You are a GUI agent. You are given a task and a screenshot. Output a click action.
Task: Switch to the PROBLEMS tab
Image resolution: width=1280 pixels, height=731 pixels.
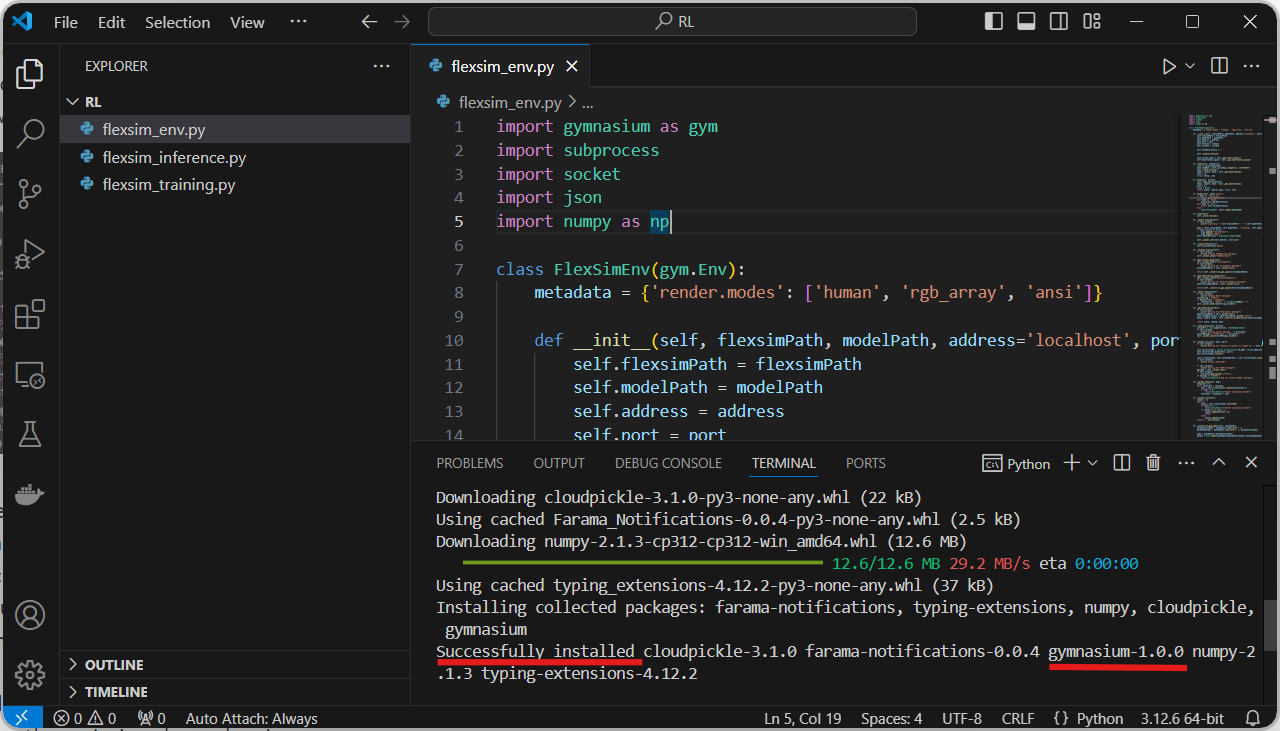(469, 463)
